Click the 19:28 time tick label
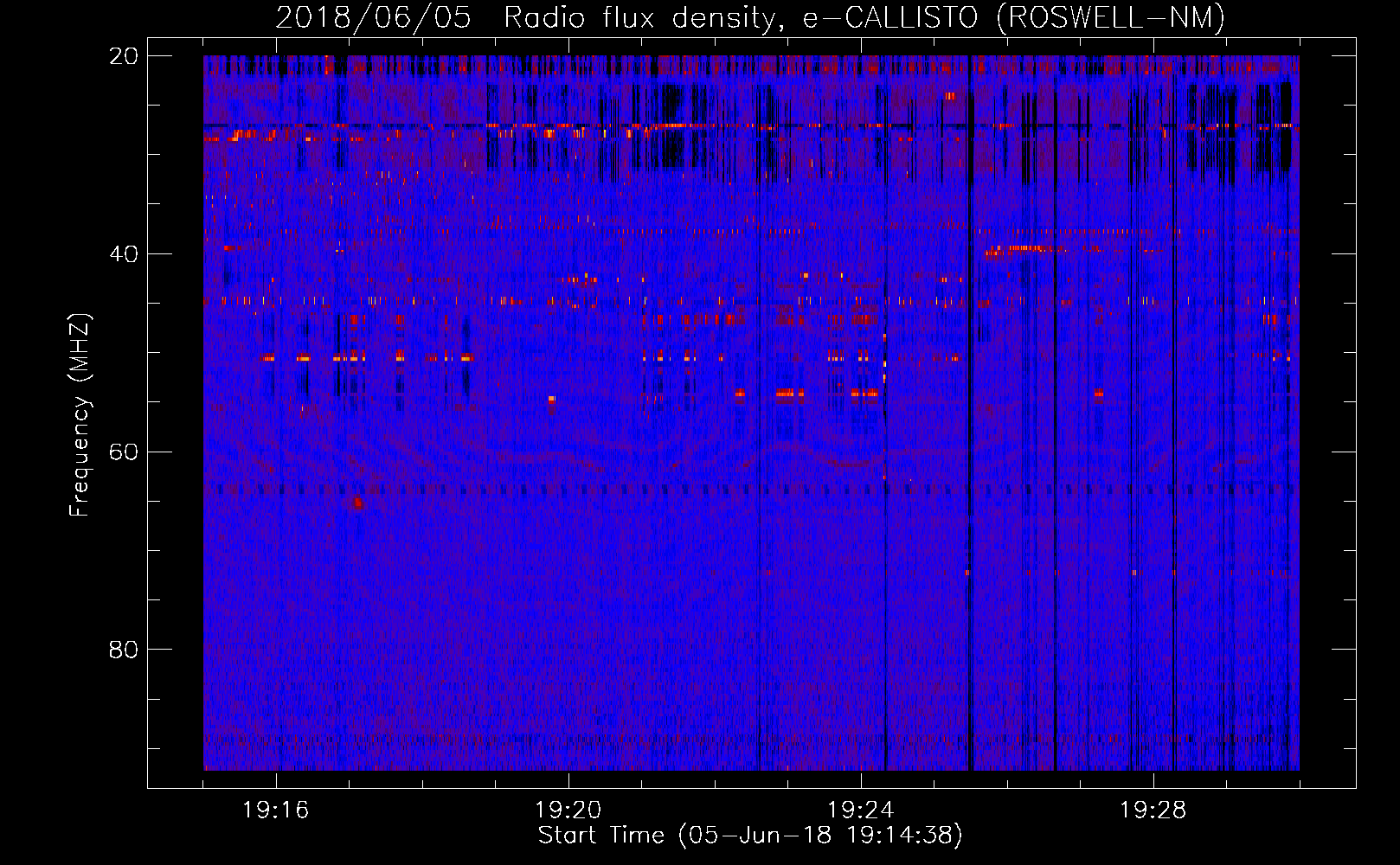Screen dimensions: 1400x865 click(1153, 811)
